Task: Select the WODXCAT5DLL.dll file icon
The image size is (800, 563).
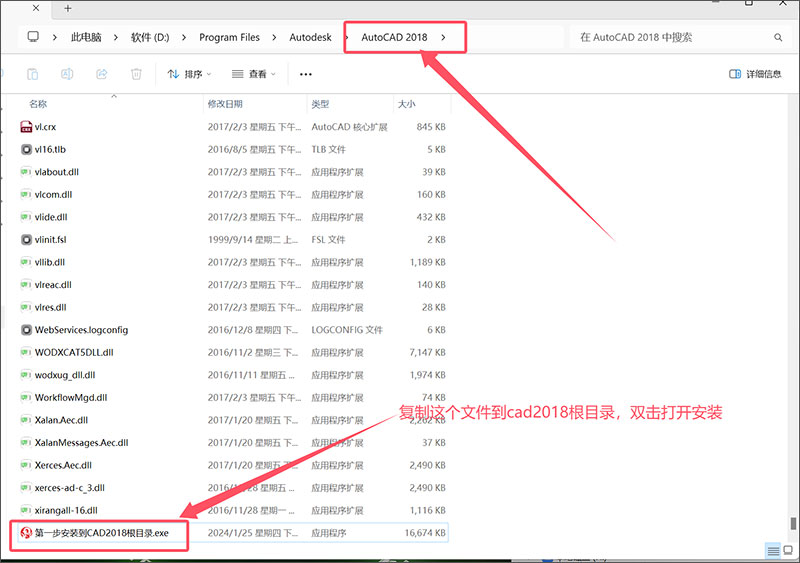Action: (x=26, y=352)
